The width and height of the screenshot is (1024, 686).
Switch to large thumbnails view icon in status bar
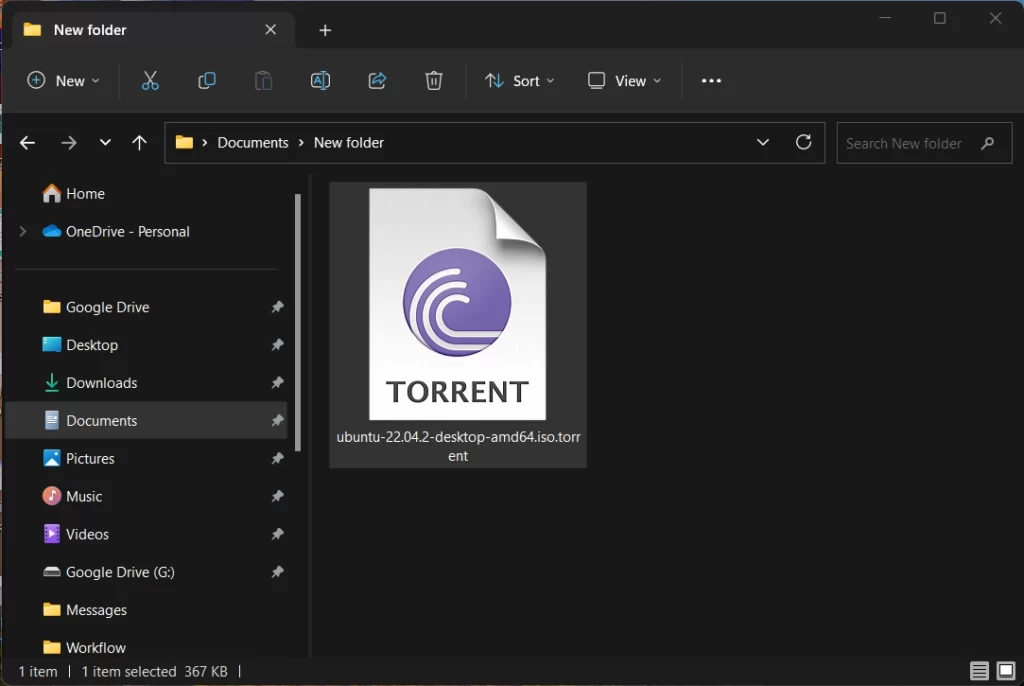[1006, 670]
